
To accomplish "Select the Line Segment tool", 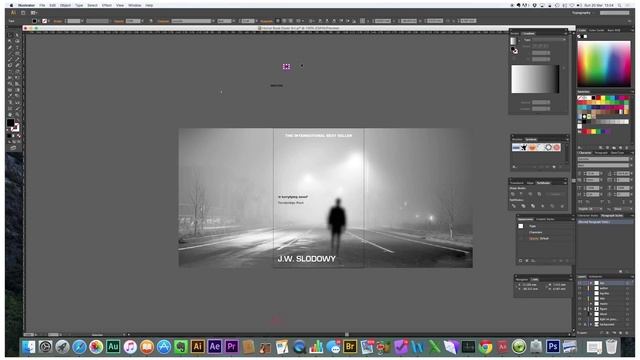I will point(10,53).
